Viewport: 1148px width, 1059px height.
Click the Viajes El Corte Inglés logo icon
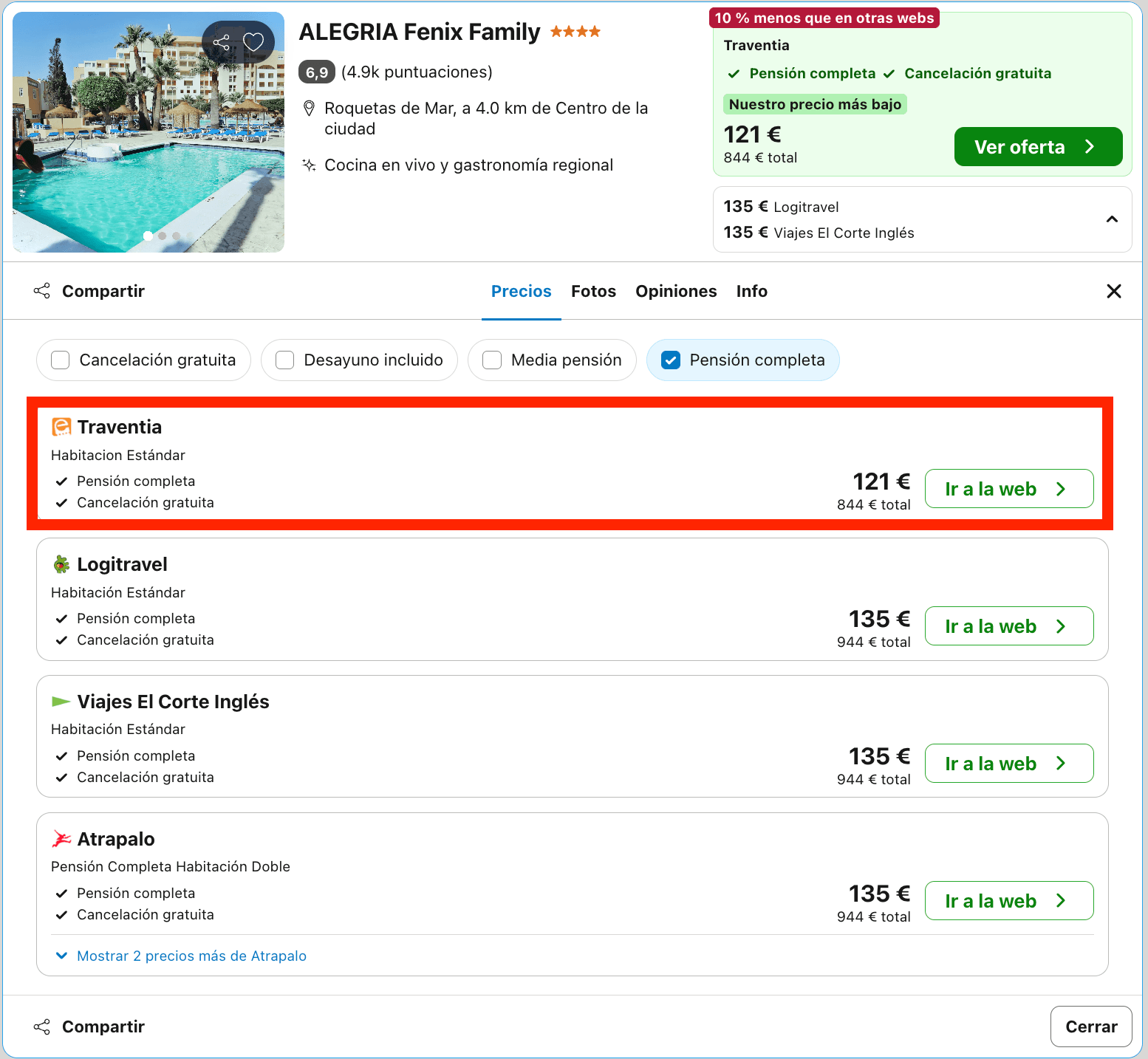pyautogui.click(x=61, y=701)
